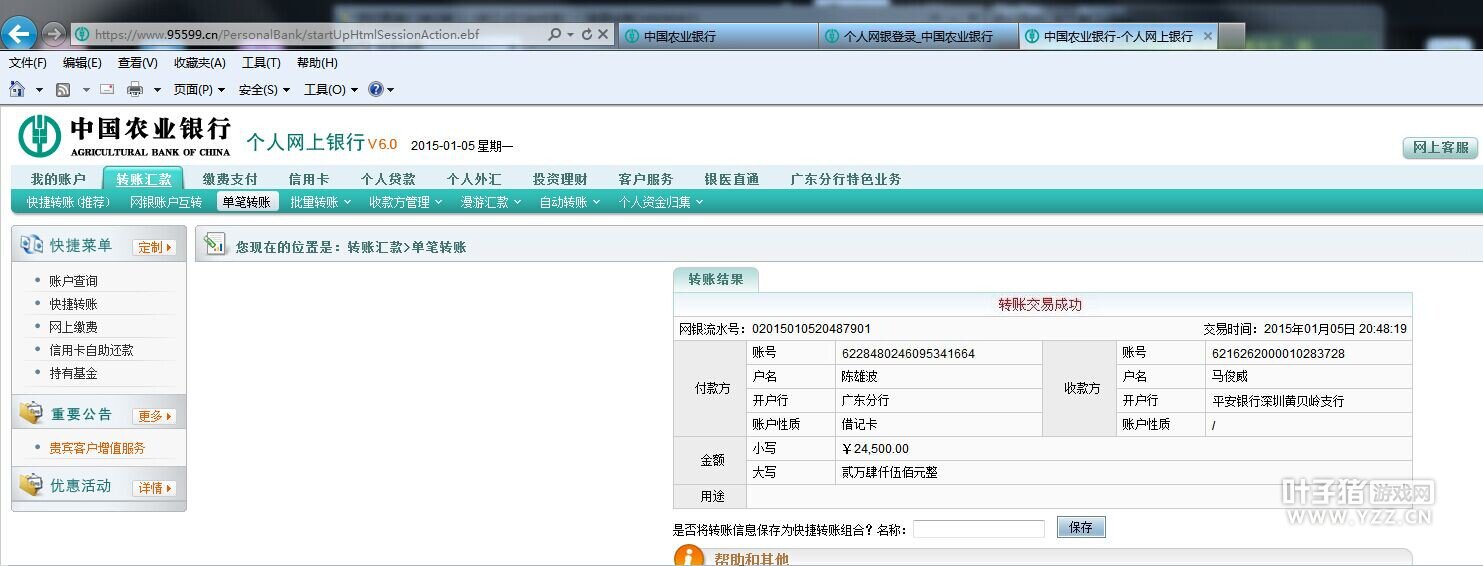Open the 收藏夹(A) menu

click(200, 63)
